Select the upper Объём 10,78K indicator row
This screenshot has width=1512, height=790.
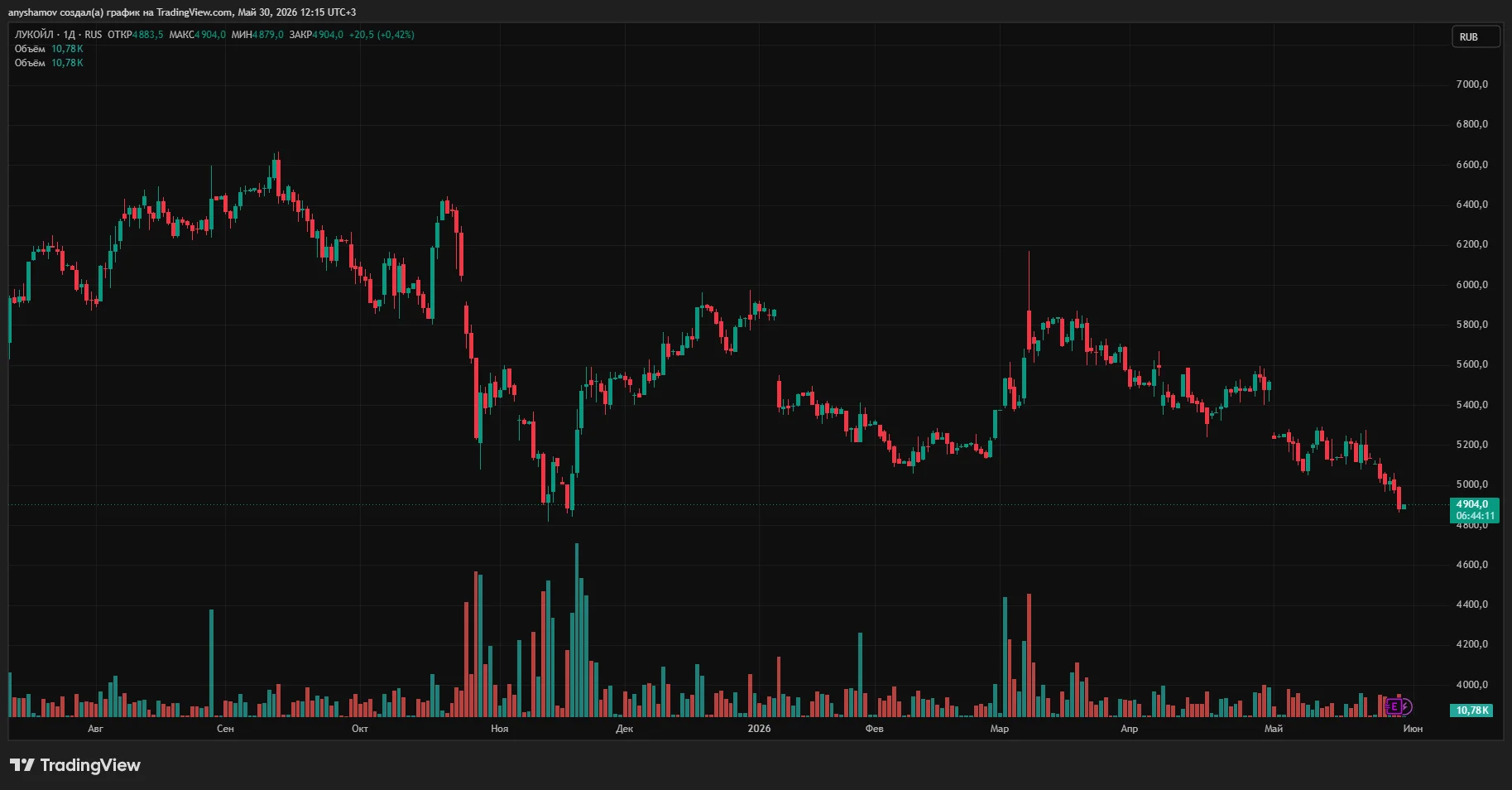tap(49, 49)
